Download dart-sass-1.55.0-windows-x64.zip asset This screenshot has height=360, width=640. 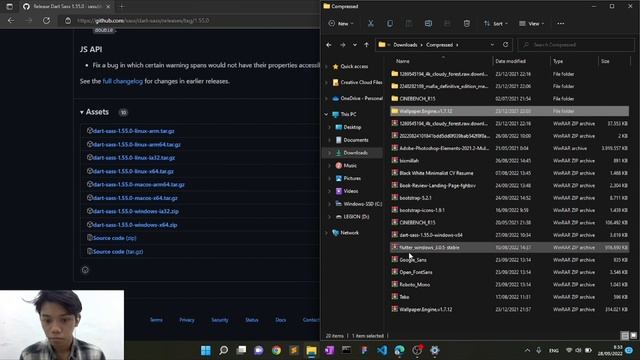pyautogui.click(x=135, y=225)
